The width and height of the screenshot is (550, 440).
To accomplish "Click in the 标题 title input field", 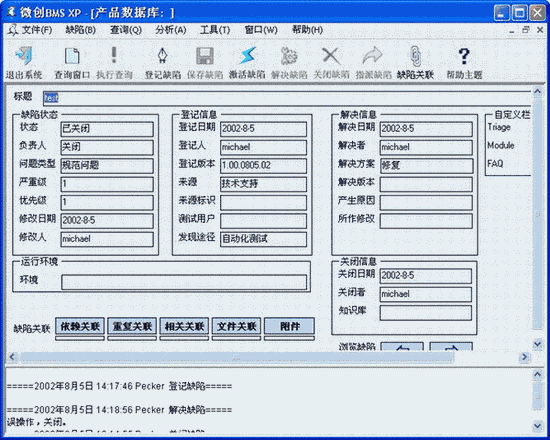I will [287, 98].
